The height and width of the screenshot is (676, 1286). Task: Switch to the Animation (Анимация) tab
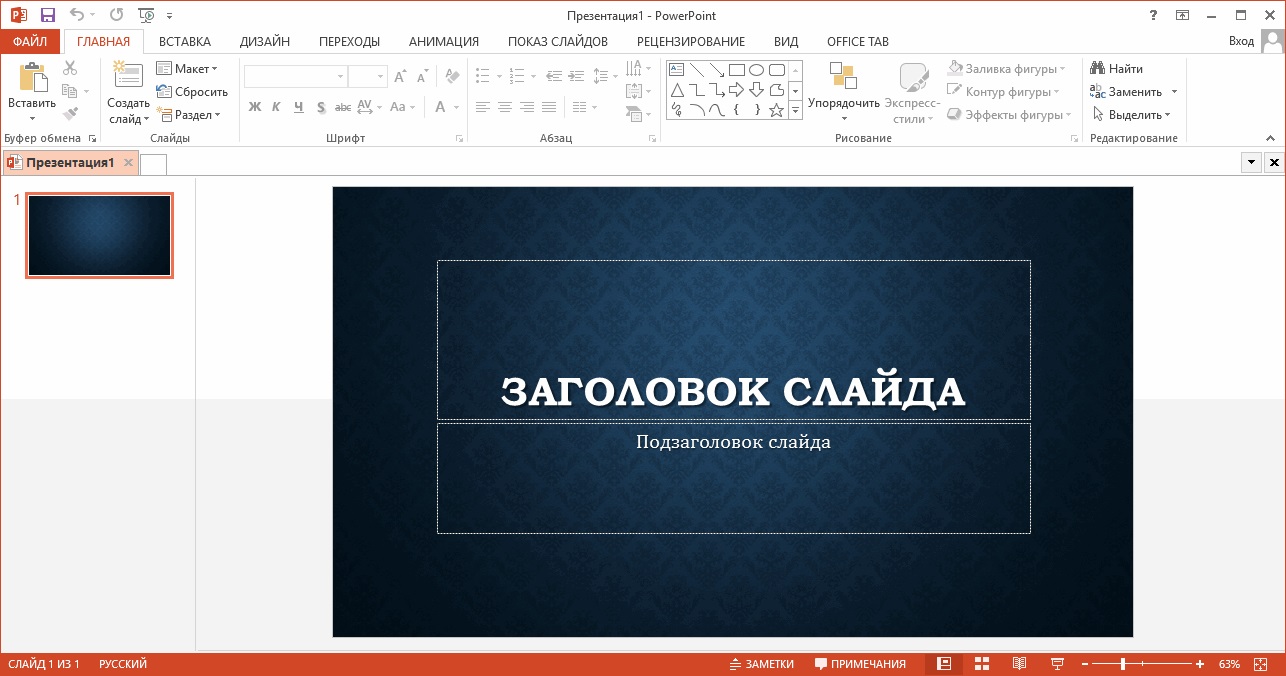[443, 42]
